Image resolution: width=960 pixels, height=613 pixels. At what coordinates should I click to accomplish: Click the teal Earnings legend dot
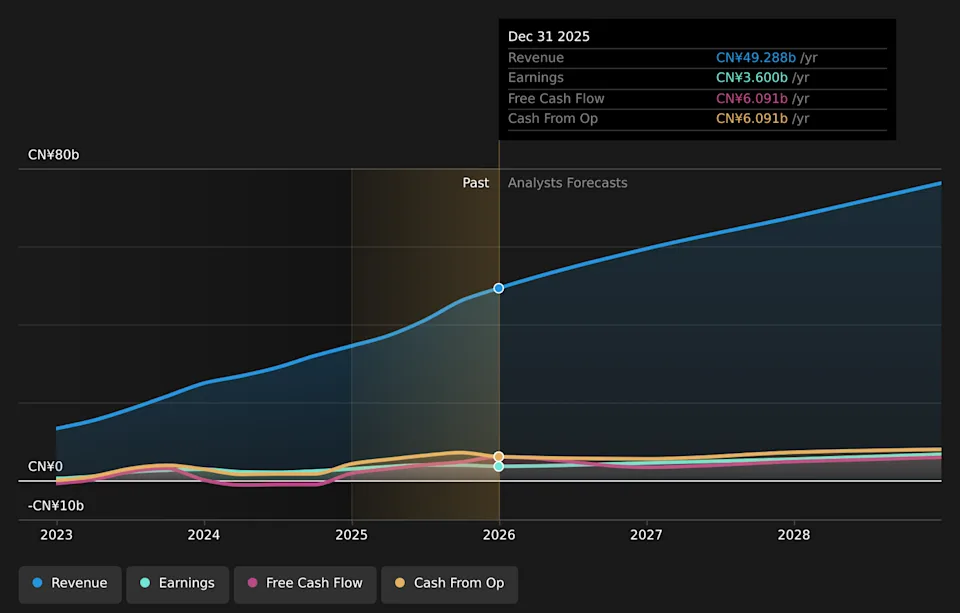click(x=145, y=583)
